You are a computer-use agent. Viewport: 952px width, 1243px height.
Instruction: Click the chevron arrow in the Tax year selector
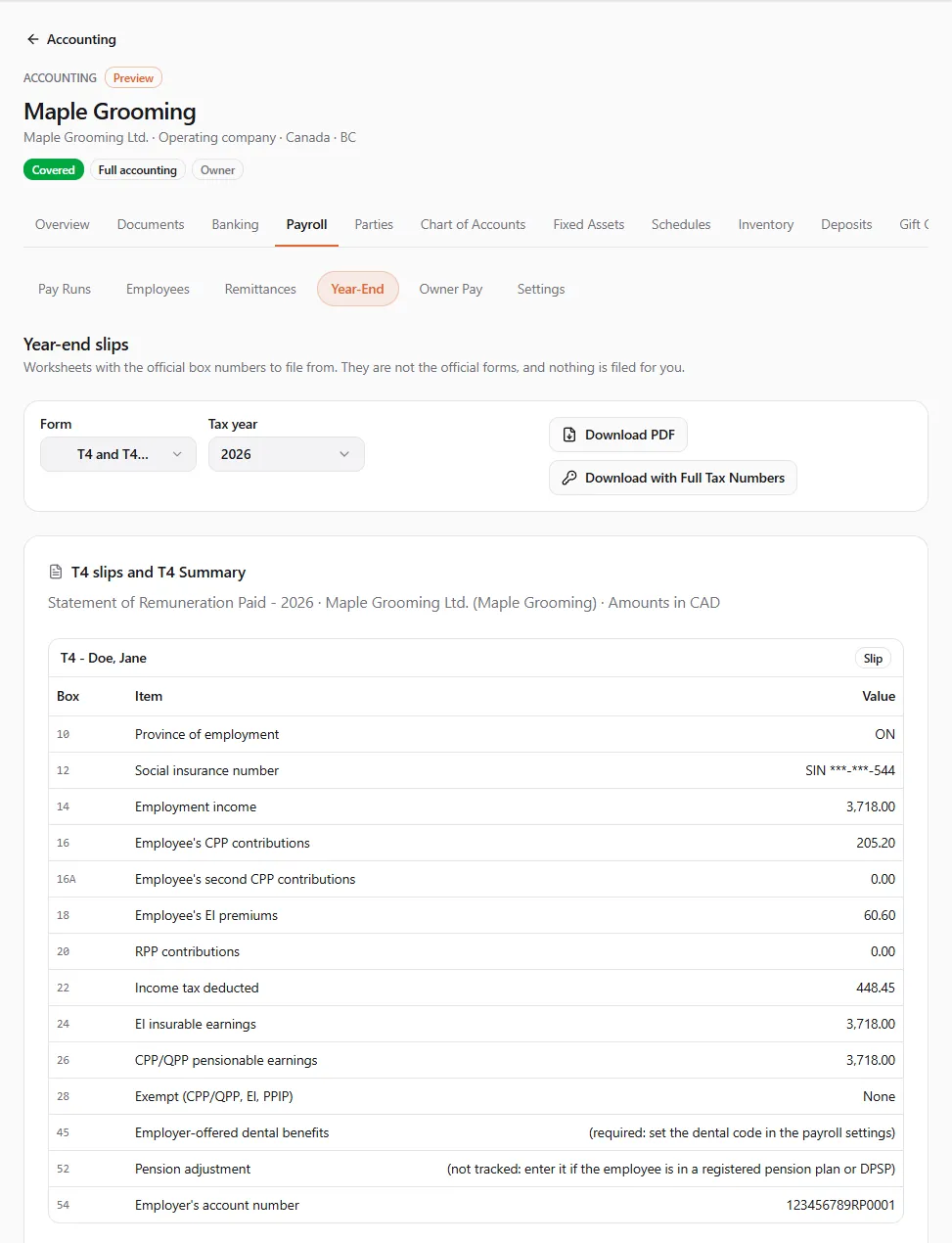point(344,454)
